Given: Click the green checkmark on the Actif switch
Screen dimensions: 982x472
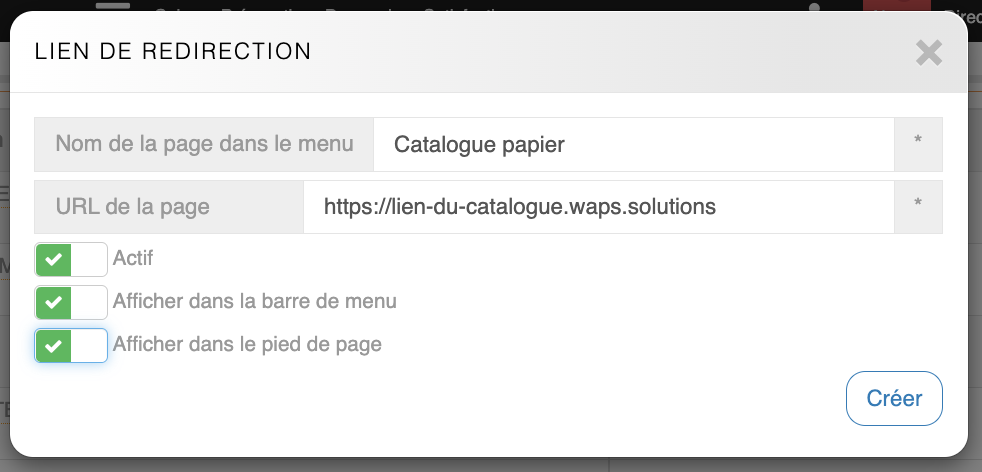Looking at the screenshot, I should (x=54, y=260).
